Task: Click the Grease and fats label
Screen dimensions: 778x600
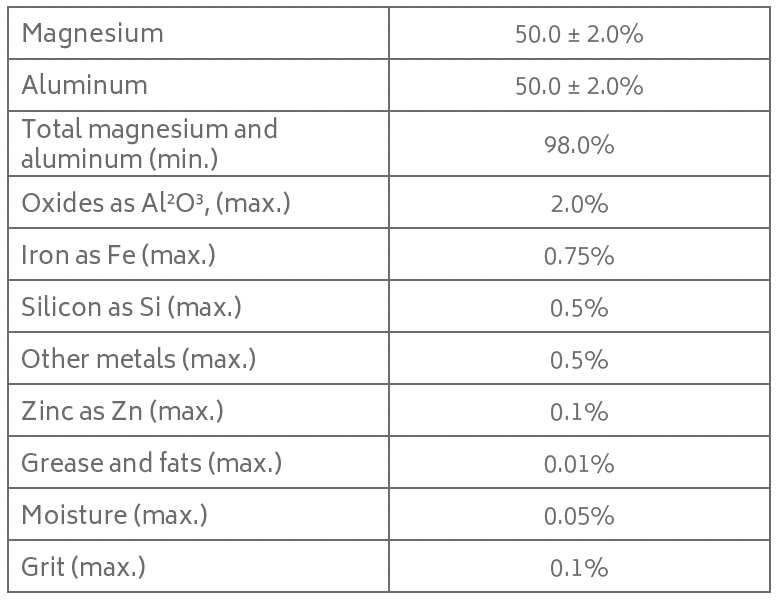Action: point(151,463)
